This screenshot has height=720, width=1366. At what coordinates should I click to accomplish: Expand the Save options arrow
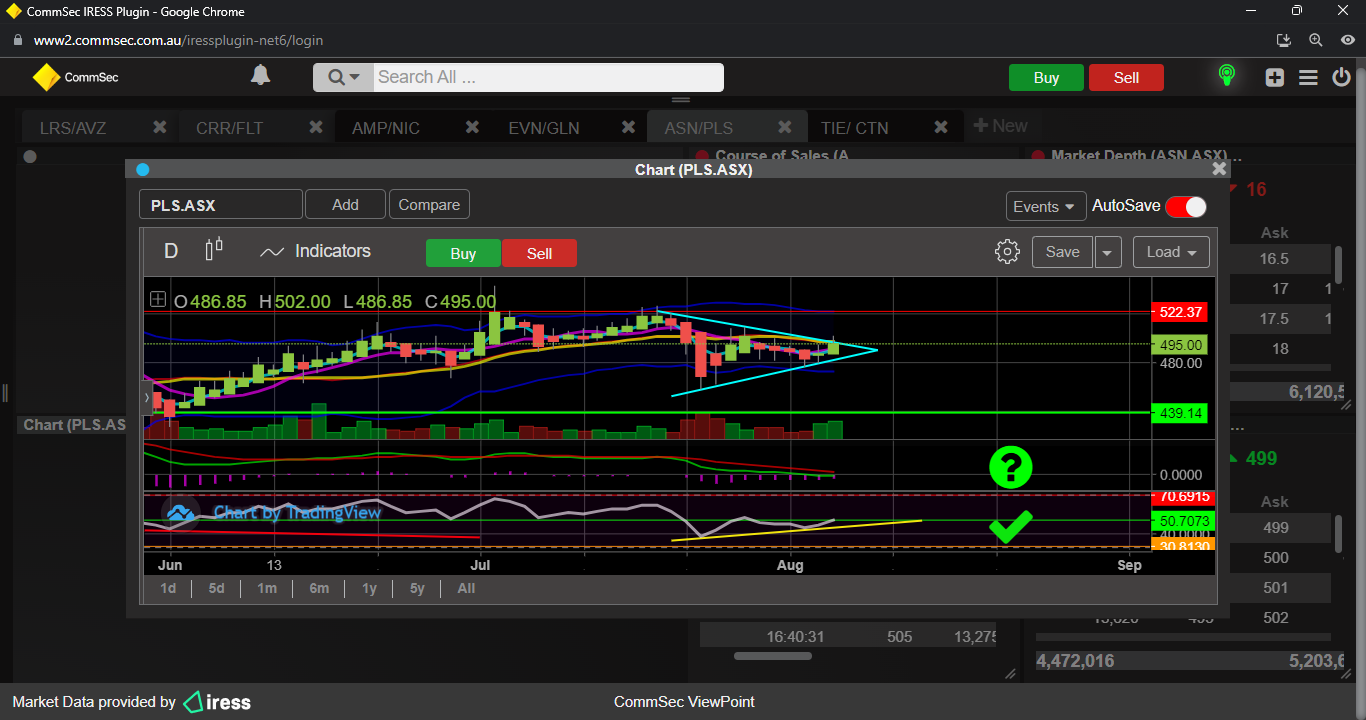[1107, 253]
